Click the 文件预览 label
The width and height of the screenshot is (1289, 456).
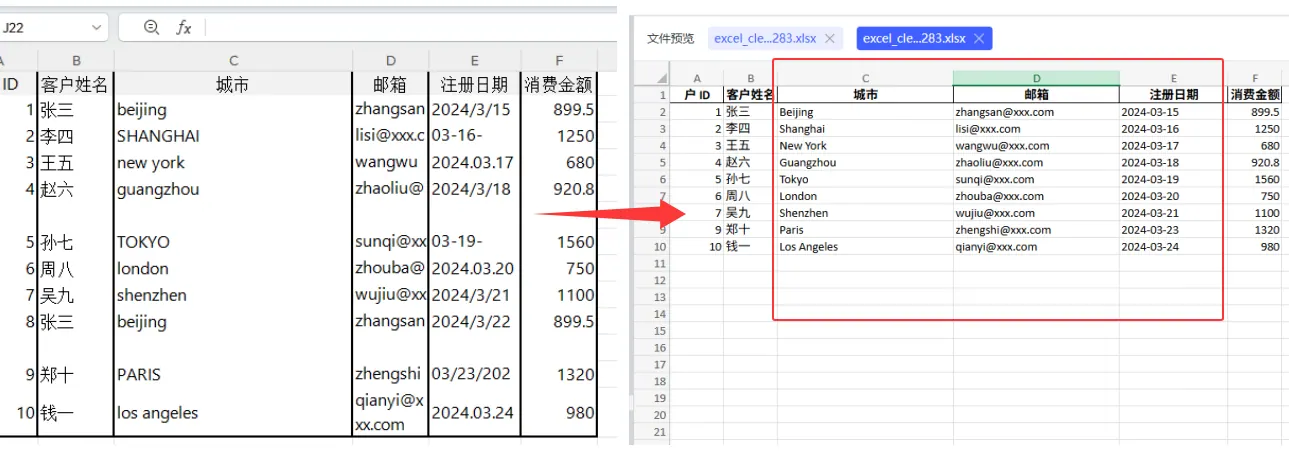click(x=670, y=38)
